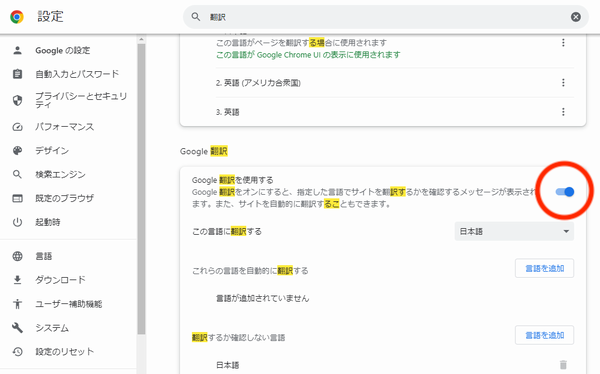The height and width of the screenshot is (374, 600).
Task: Open the 日本語 translation language dropdown
Action: coord(514,231)
